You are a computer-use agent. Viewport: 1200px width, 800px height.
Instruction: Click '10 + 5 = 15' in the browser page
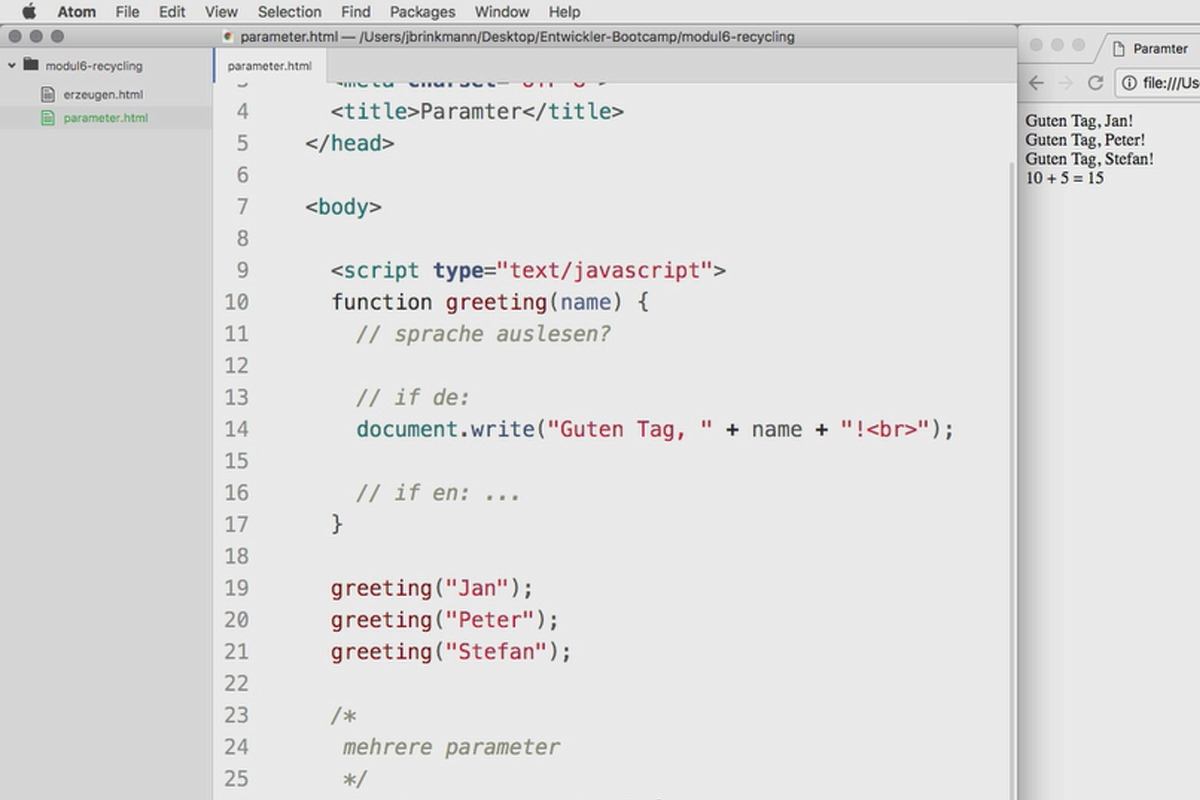pos(1064,178)
